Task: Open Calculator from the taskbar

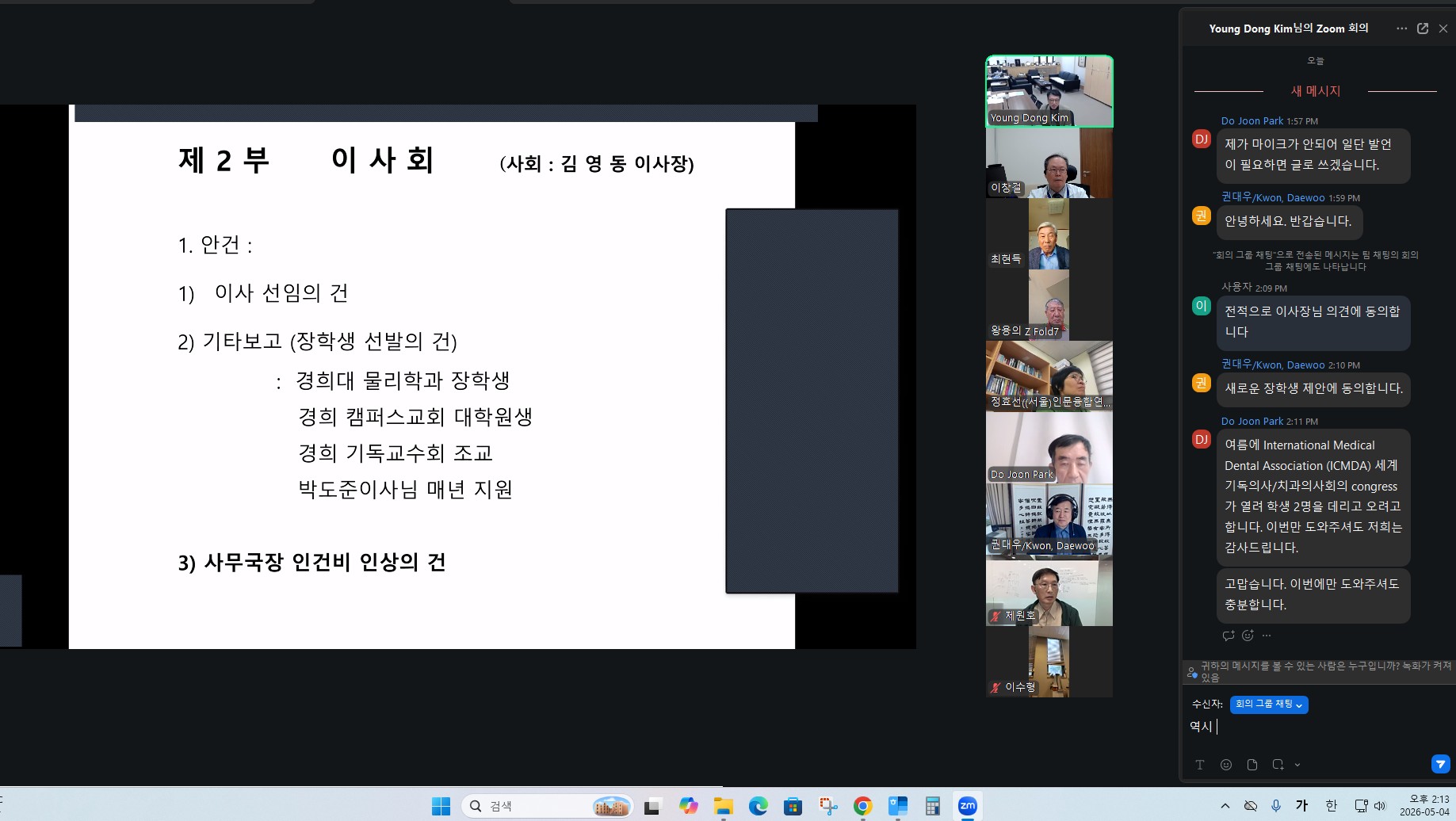Action: click(x=933, y=806)
